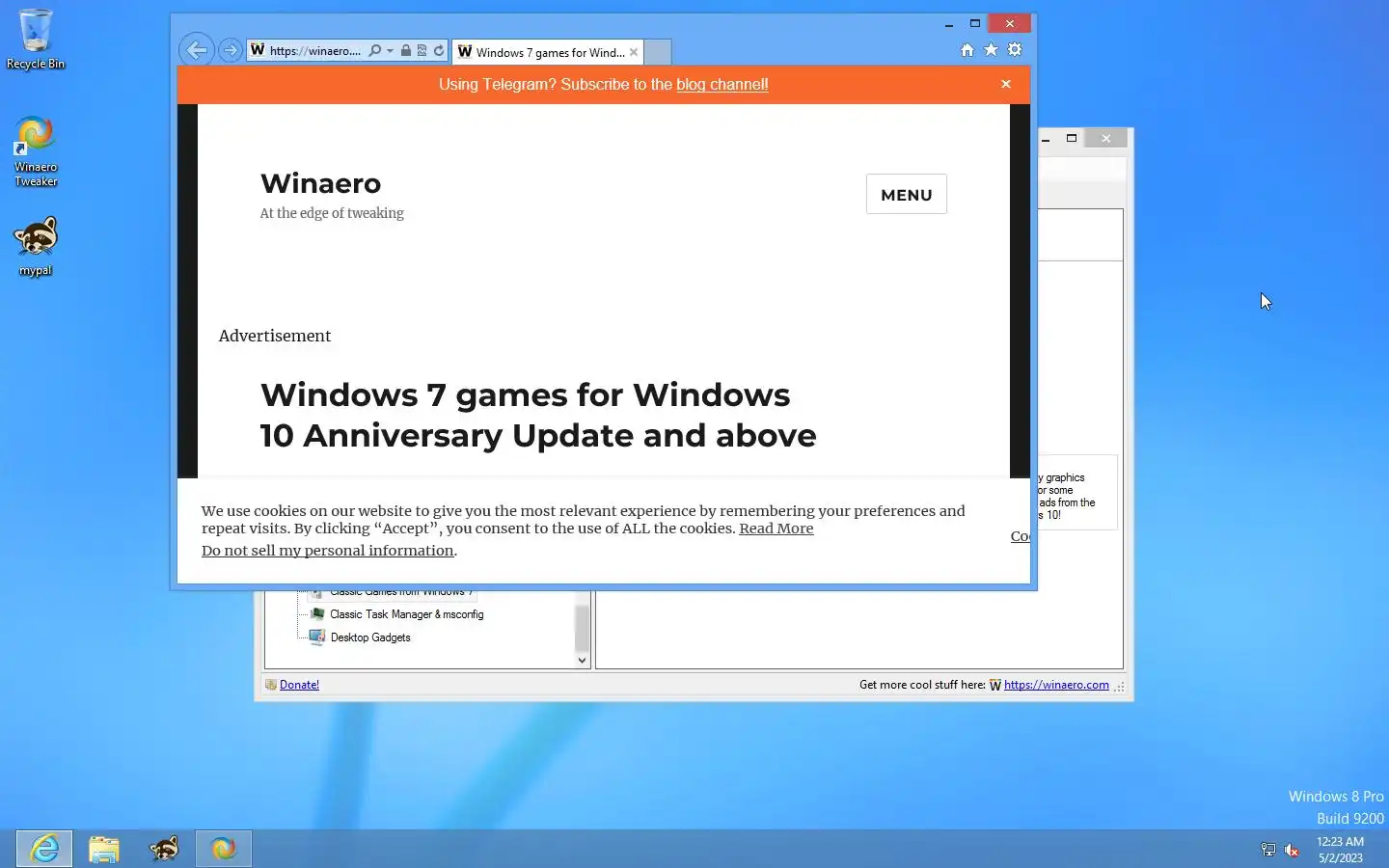The height and width of the screenshot is (868, 1389).
Task: Click the tree pane's vertical scrollbar thumb
Action: pyautogui.click(x=582, y=629)
